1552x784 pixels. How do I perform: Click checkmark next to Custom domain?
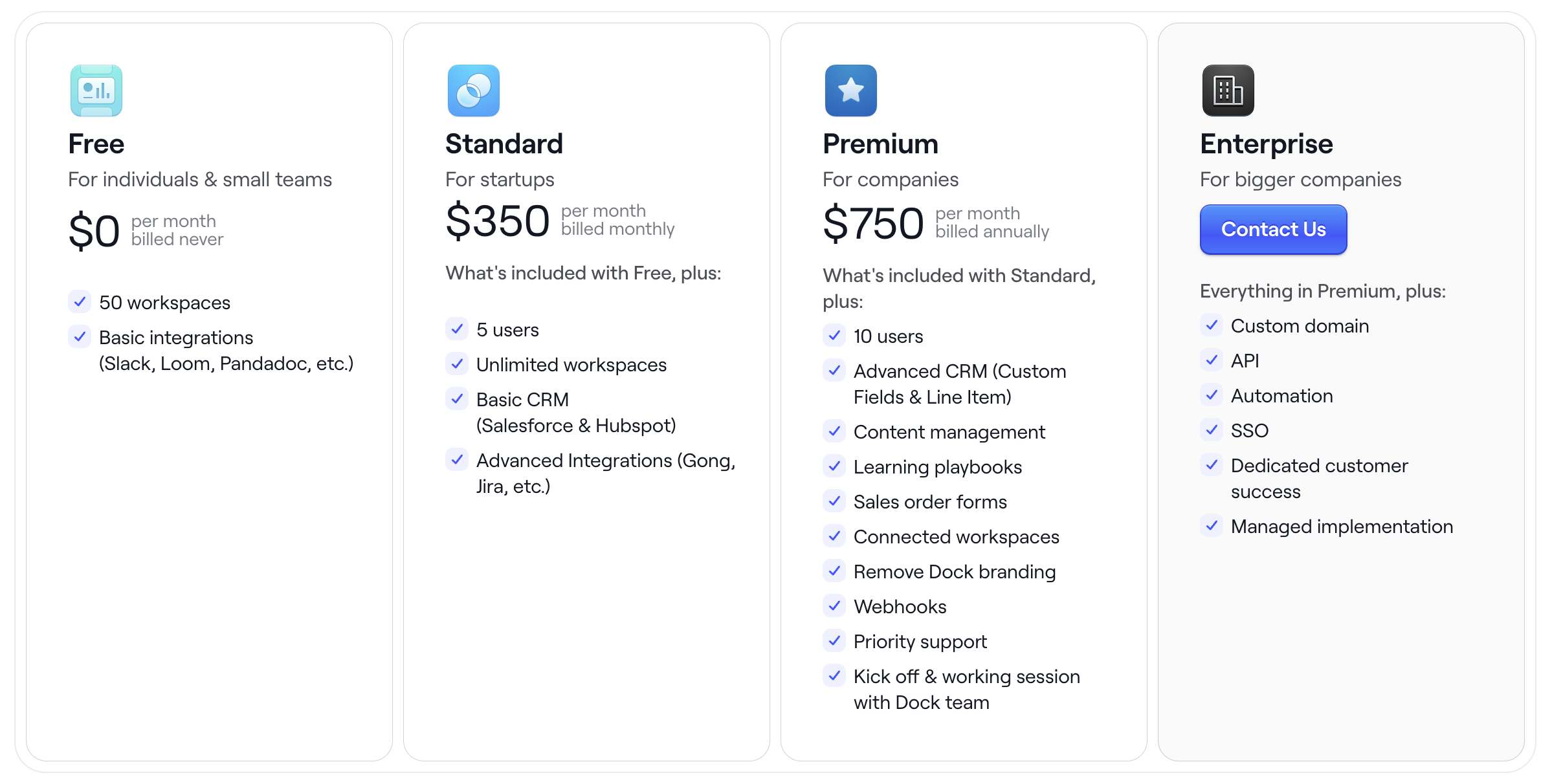(x=1212, y=325)
